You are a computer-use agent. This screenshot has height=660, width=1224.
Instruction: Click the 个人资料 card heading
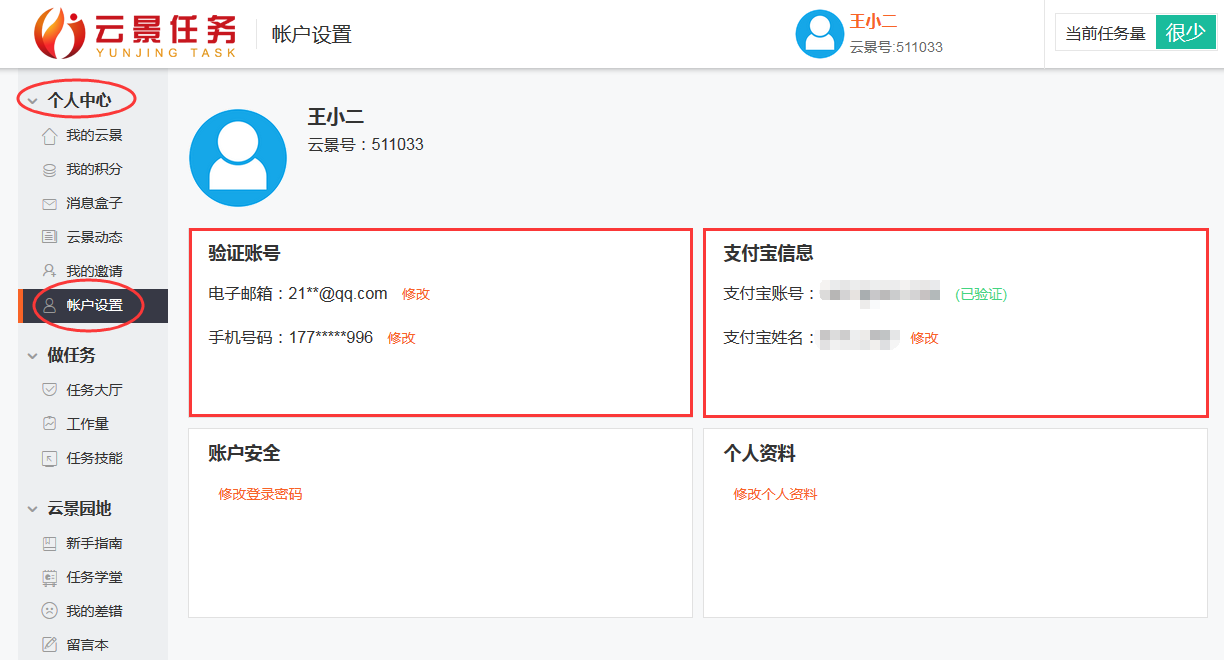(x=759, y=454)
